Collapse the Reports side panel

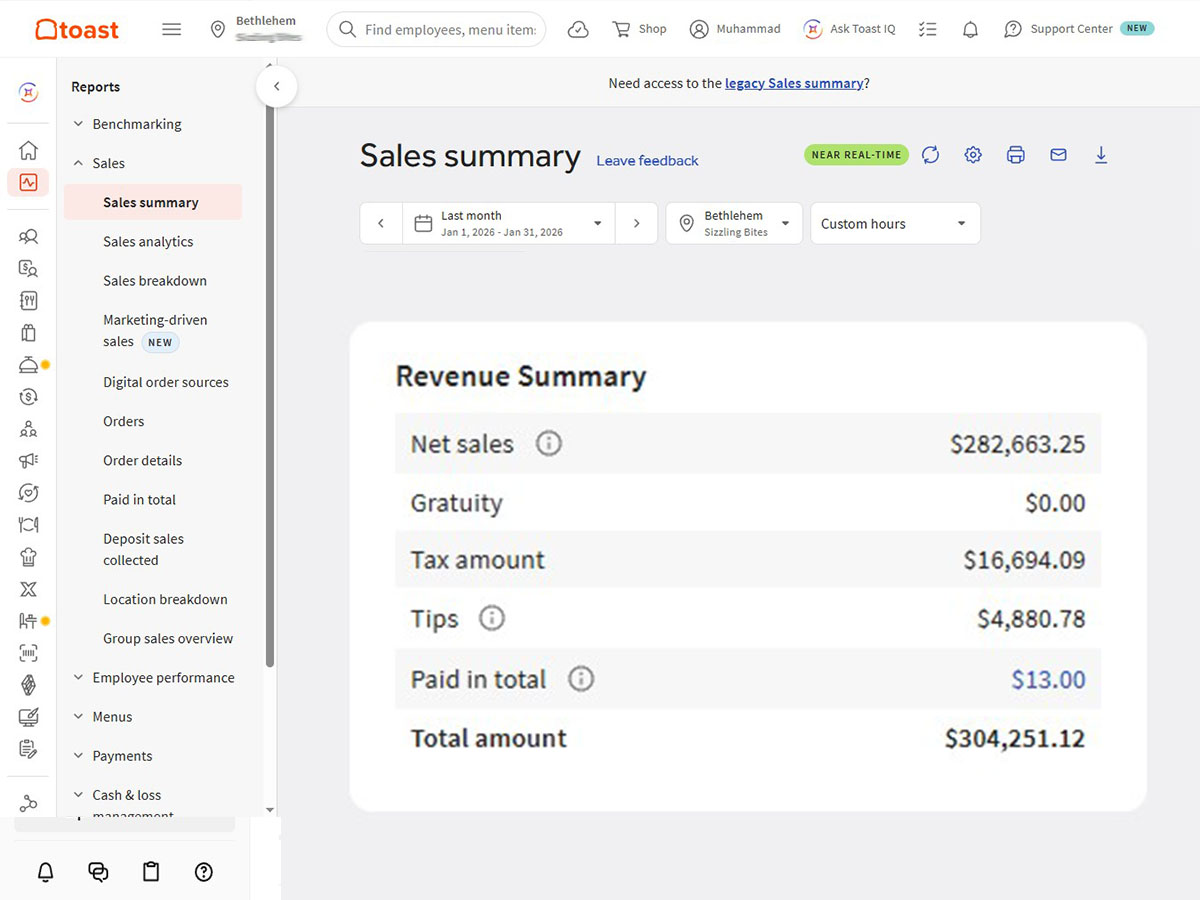pyautogui.click(x=277, y=87)
